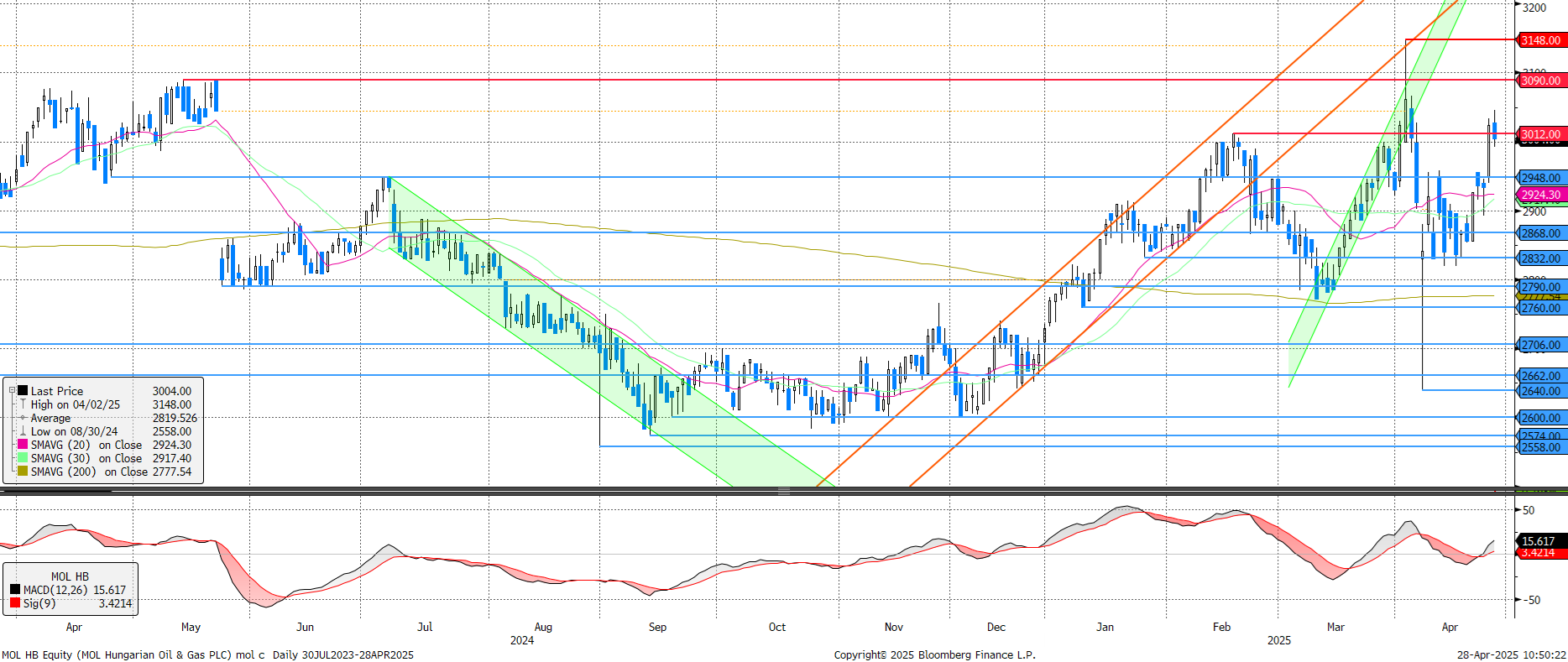Select the 2640.00 blue price tag

pyautogui.click(x=1541, y=391)
